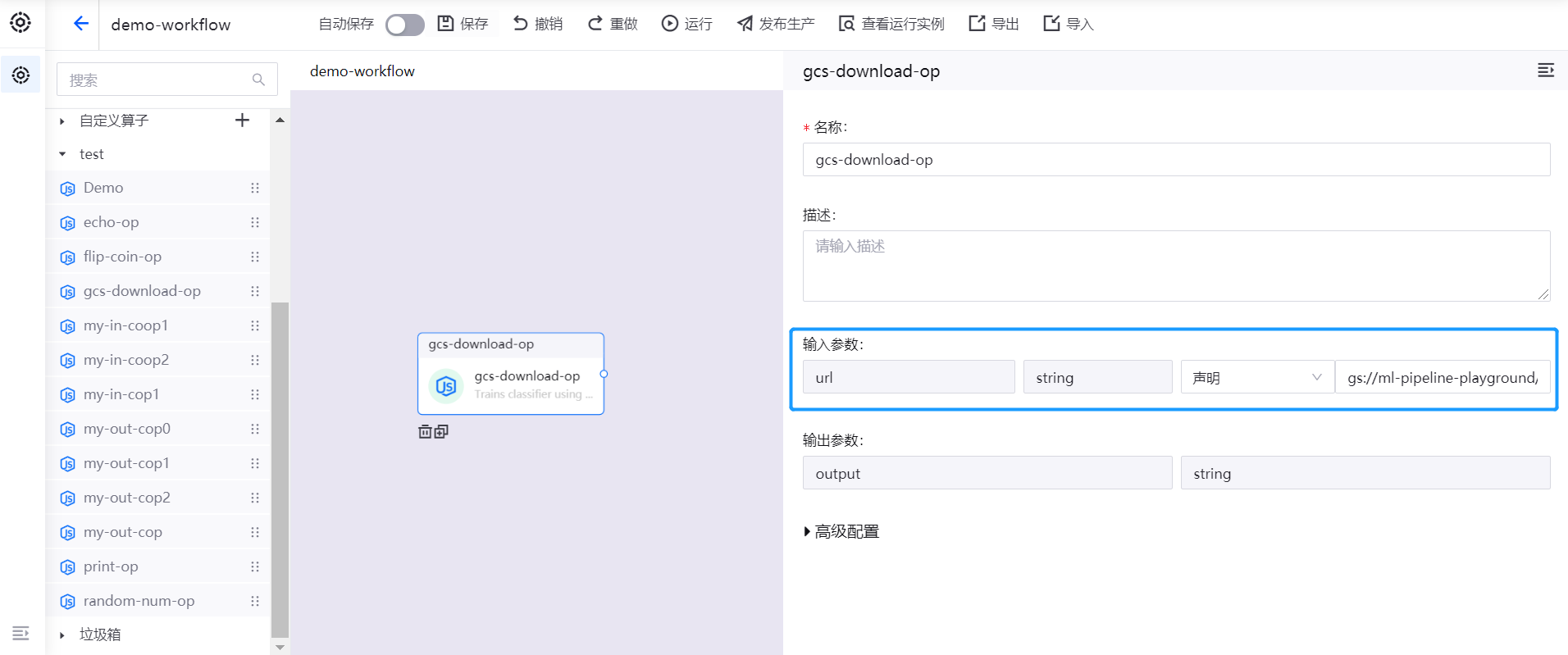Click the search magnifier icon in sidebar

258,80
